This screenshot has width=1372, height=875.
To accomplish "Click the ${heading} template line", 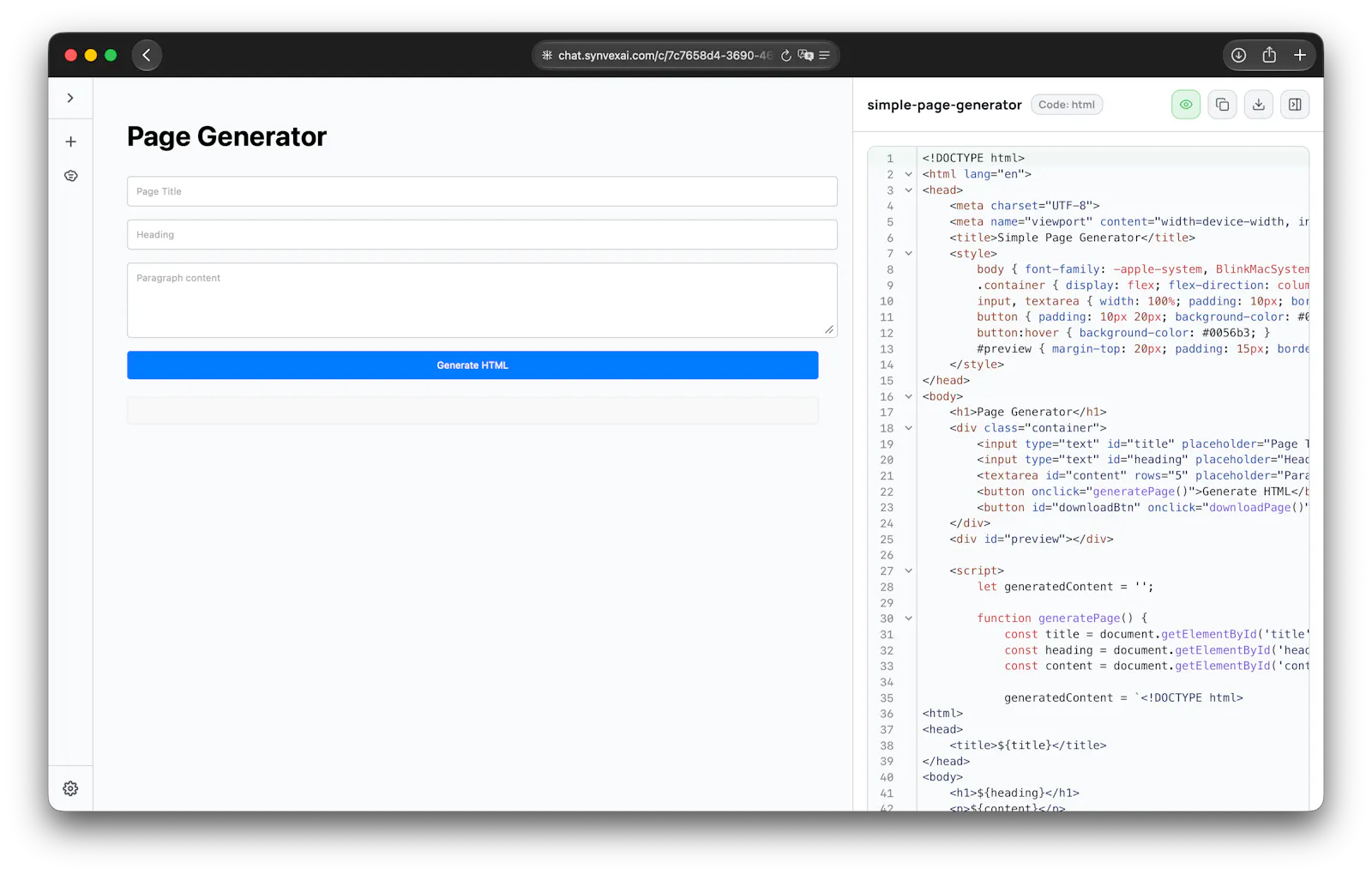I will 1014,794.
